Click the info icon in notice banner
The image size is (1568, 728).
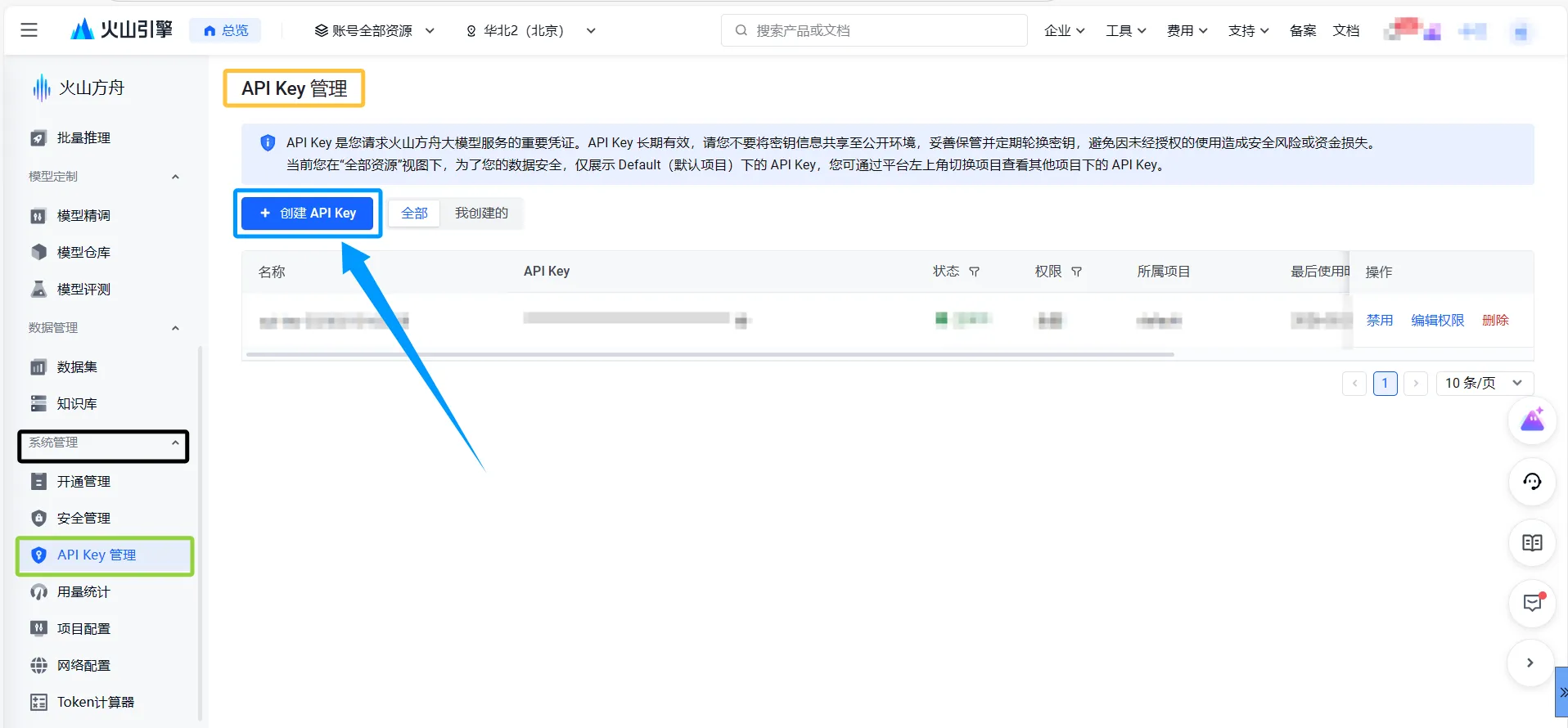[x=268, y=143]
